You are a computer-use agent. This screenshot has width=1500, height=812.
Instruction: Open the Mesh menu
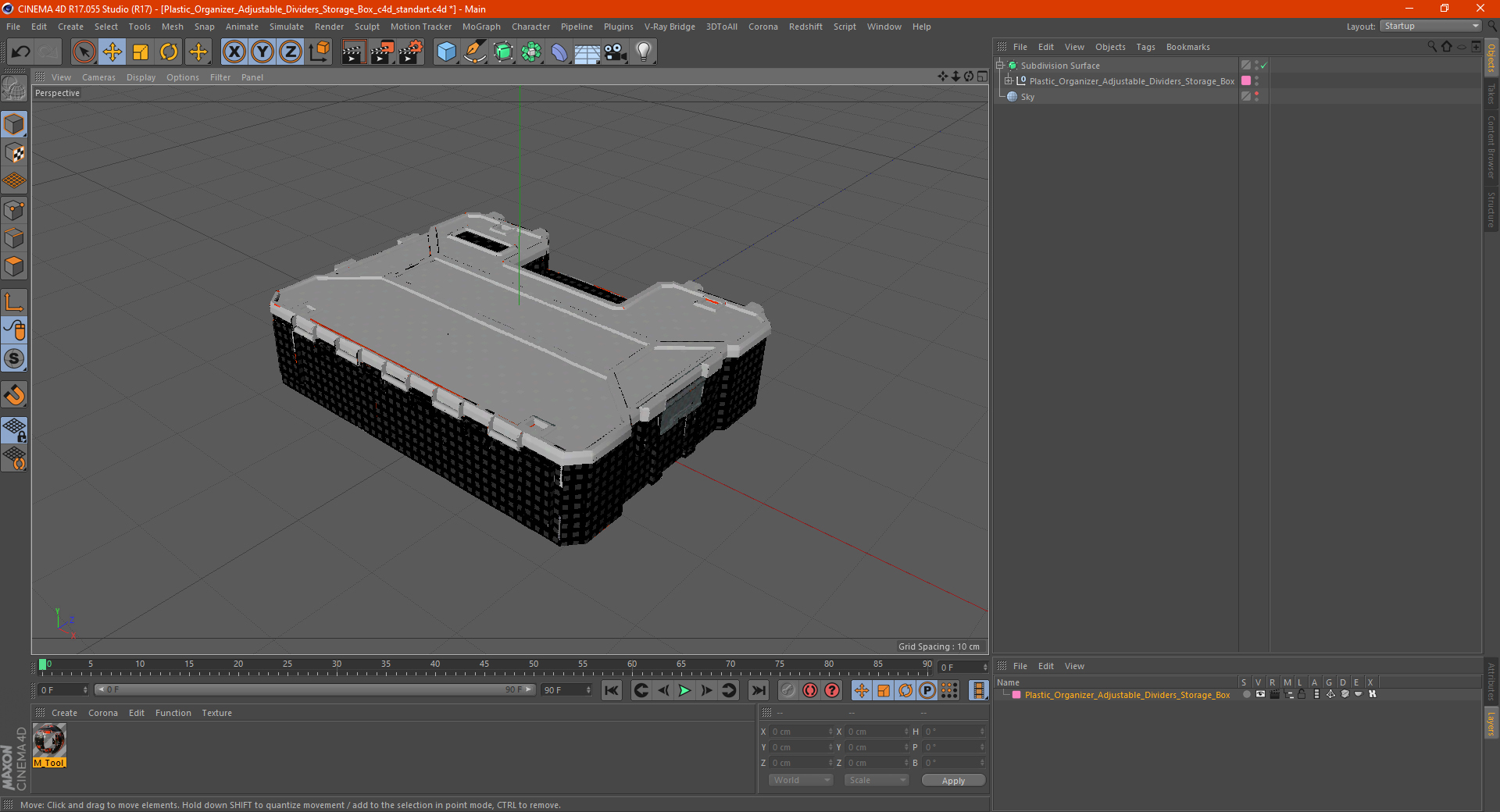pos(172,27)
